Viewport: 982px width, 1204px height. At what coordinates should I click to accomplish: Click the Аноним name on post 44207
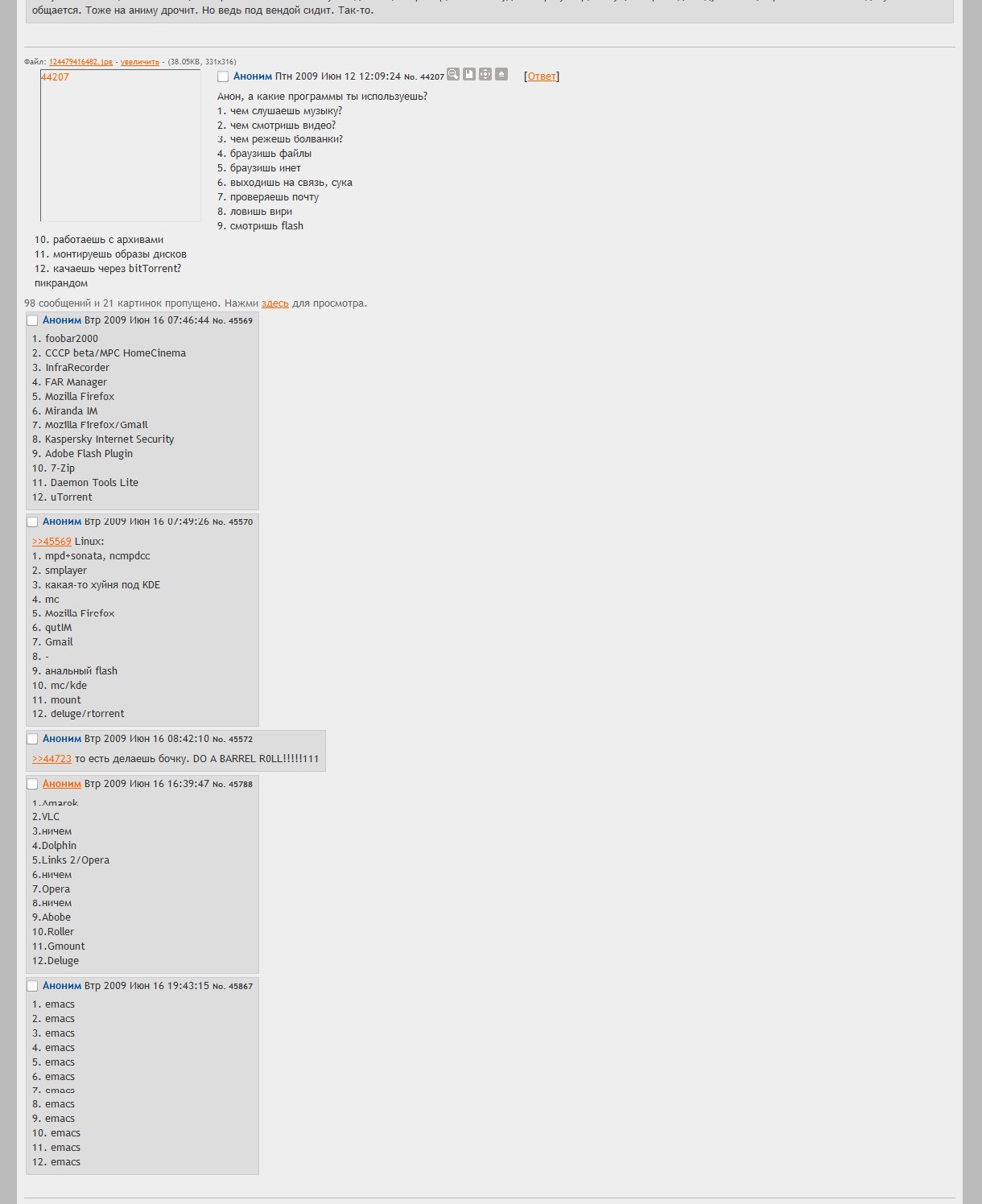253,76
